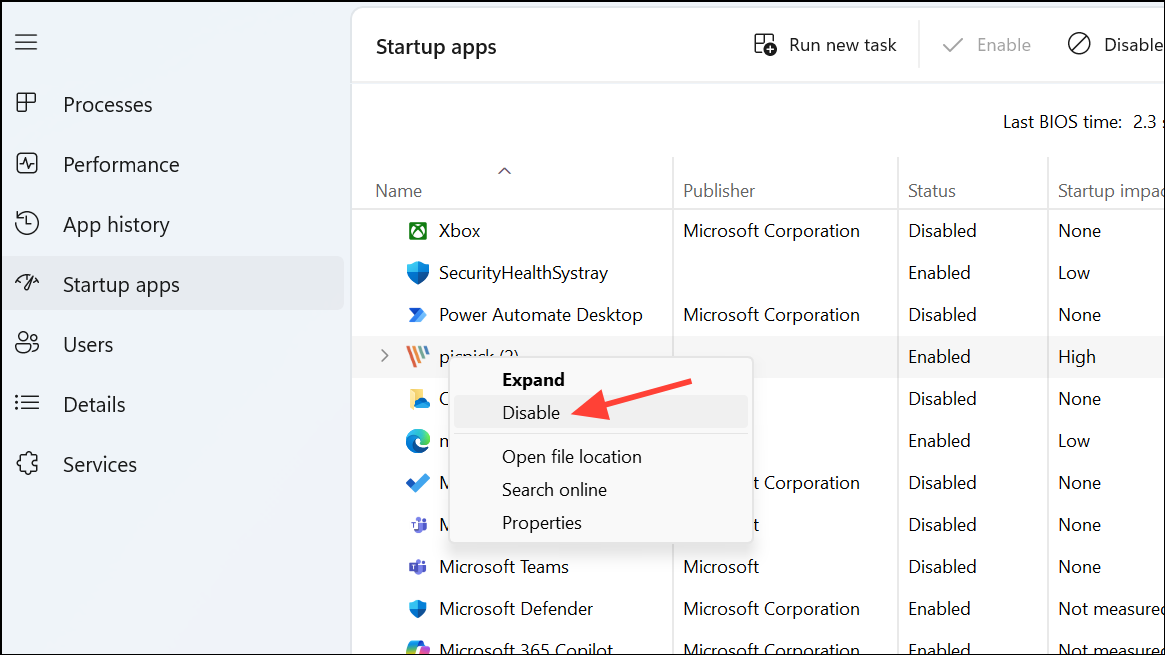
Task: Click the Microsoft Teams entry icon
Action: point(418,566)
